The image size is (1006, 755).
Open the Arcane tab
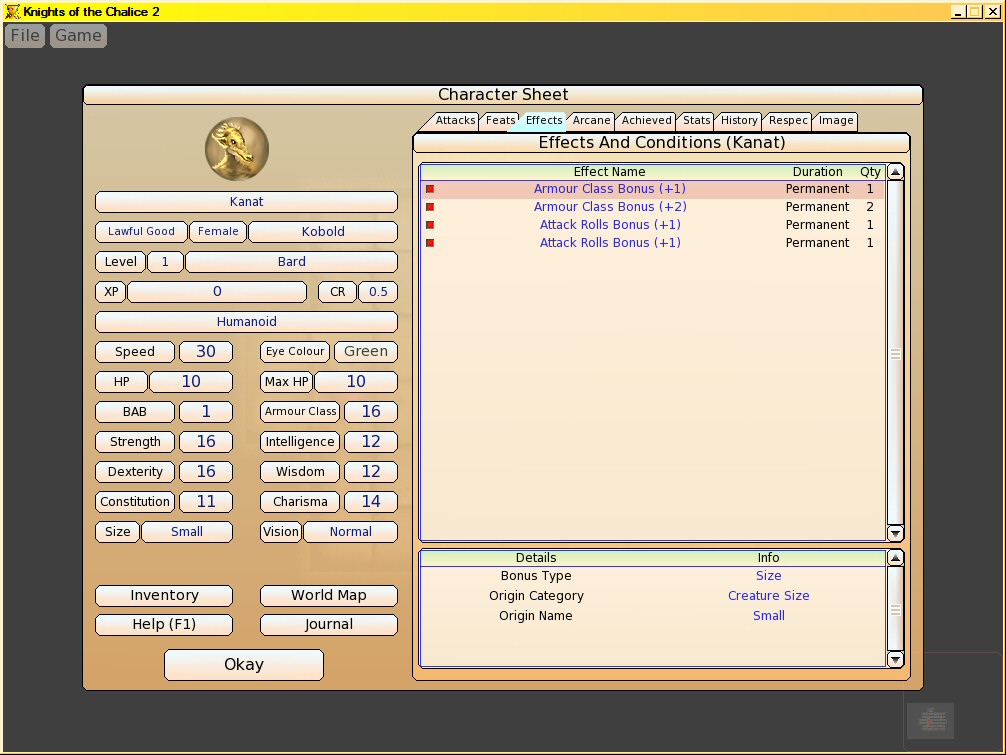pos(591,121)
